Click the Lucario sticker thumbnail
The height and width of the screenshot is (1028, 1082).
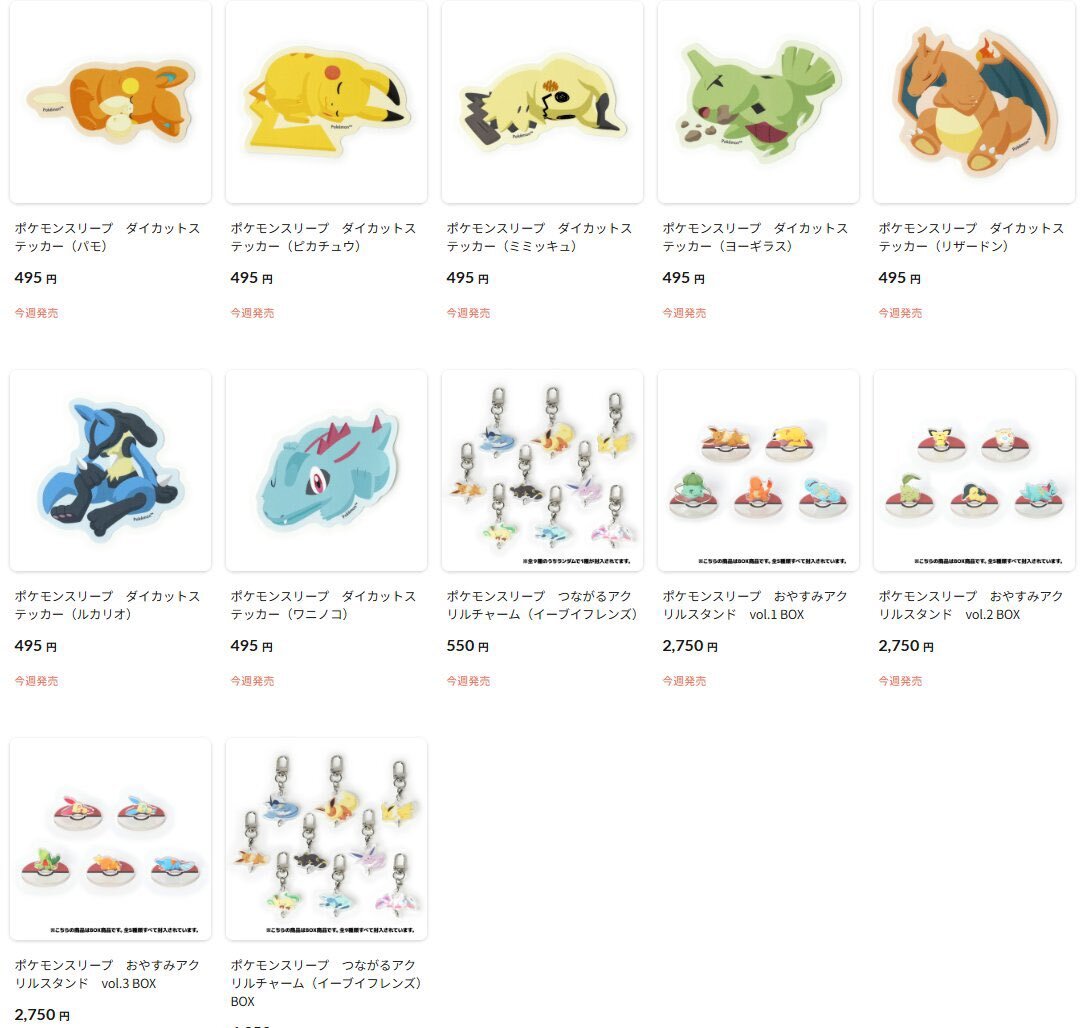click(110, 471)
